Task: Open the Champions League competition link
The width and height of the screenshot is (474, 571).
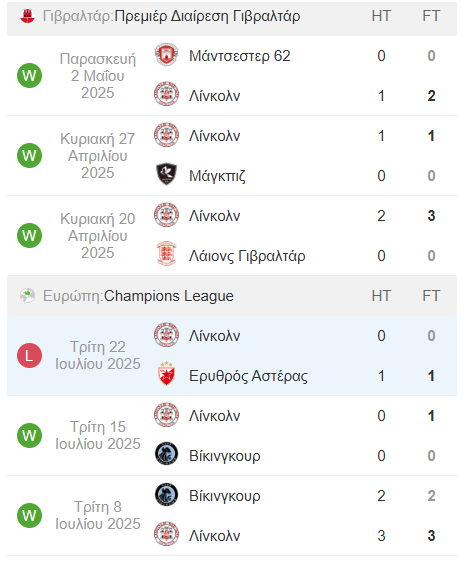Action: 169,296
